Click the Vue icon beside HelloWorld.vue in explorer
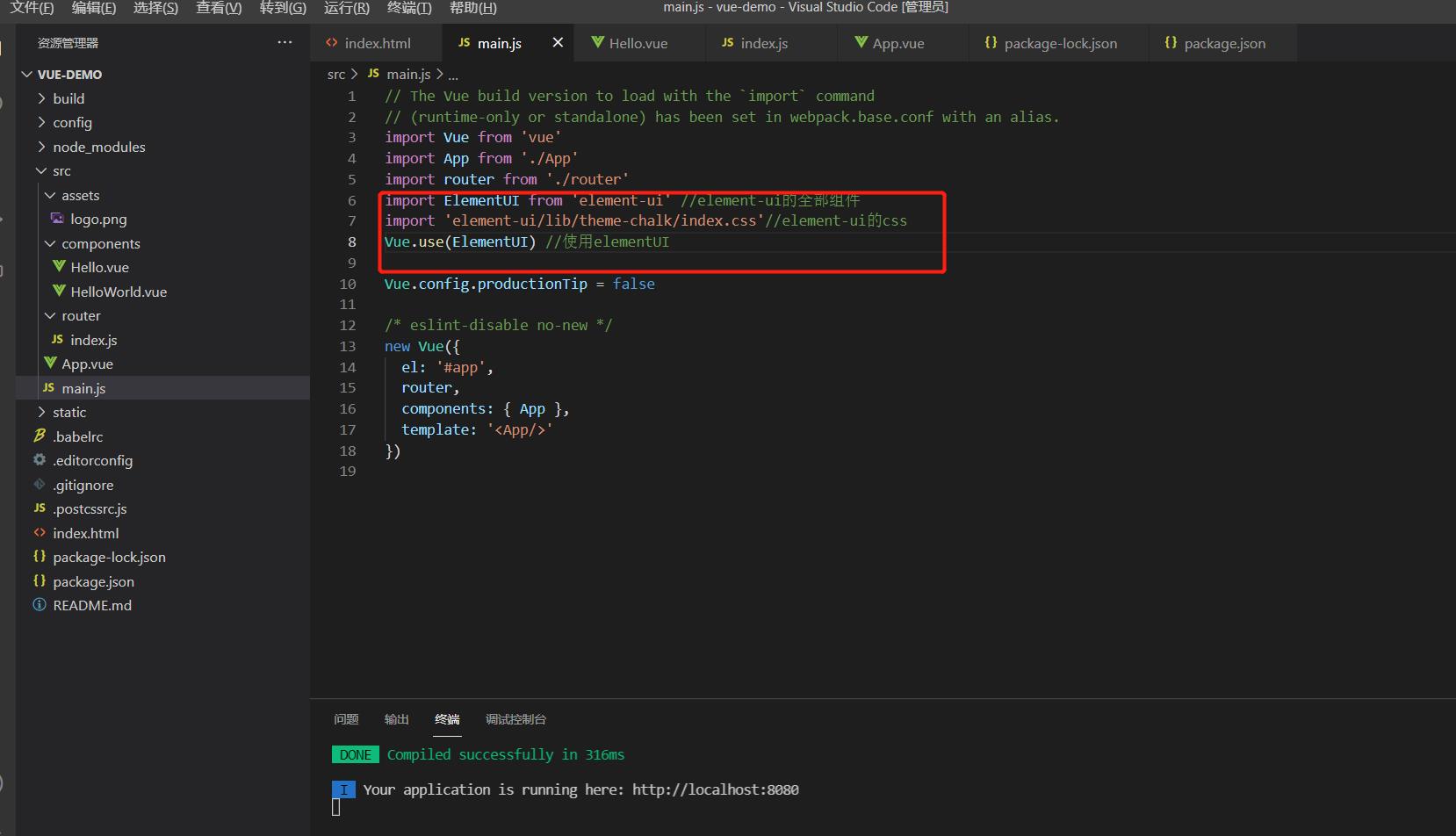This screenshot has width=1456, height=836. [59, 291]
